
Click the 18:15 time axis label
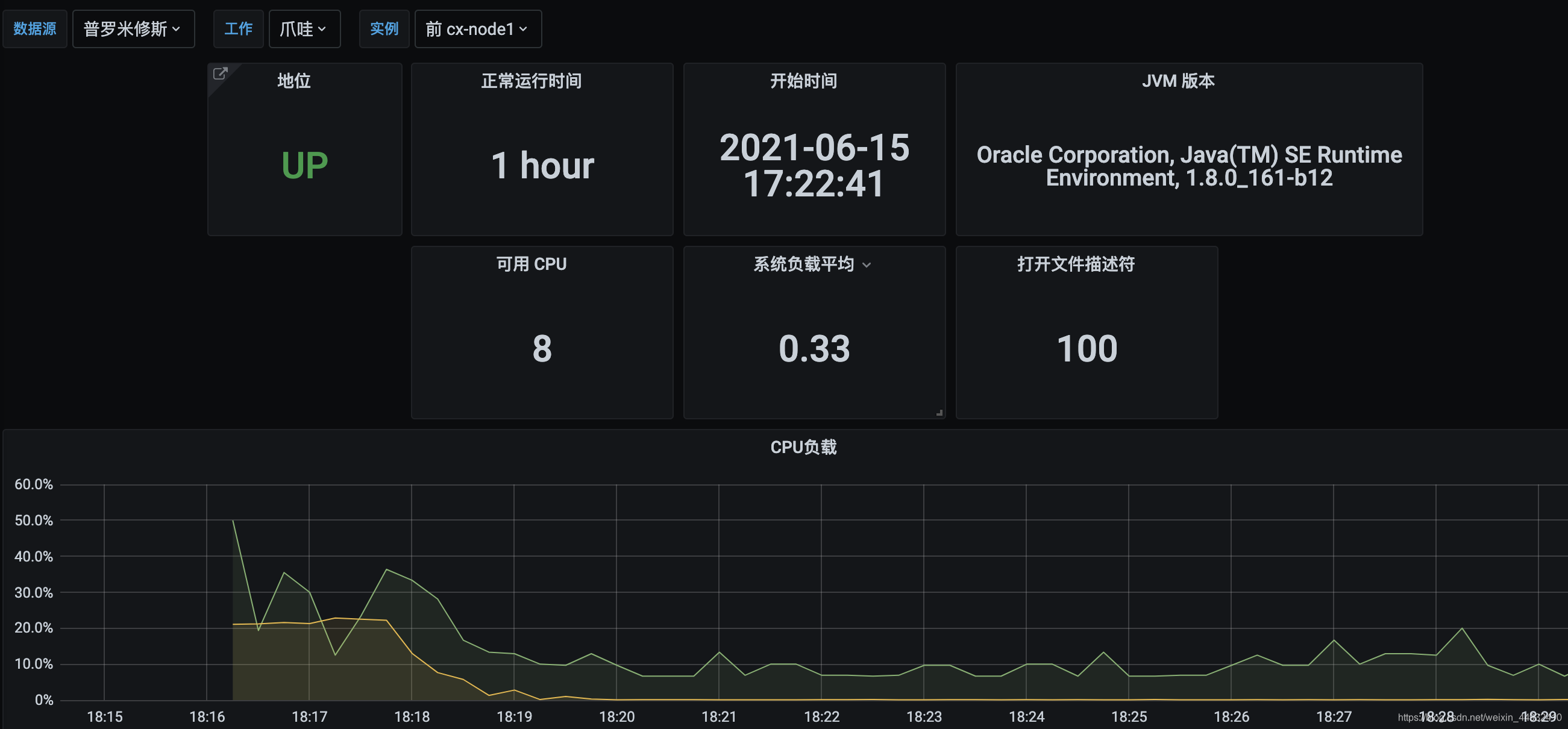pyautogui.click(x=105, y=717)
